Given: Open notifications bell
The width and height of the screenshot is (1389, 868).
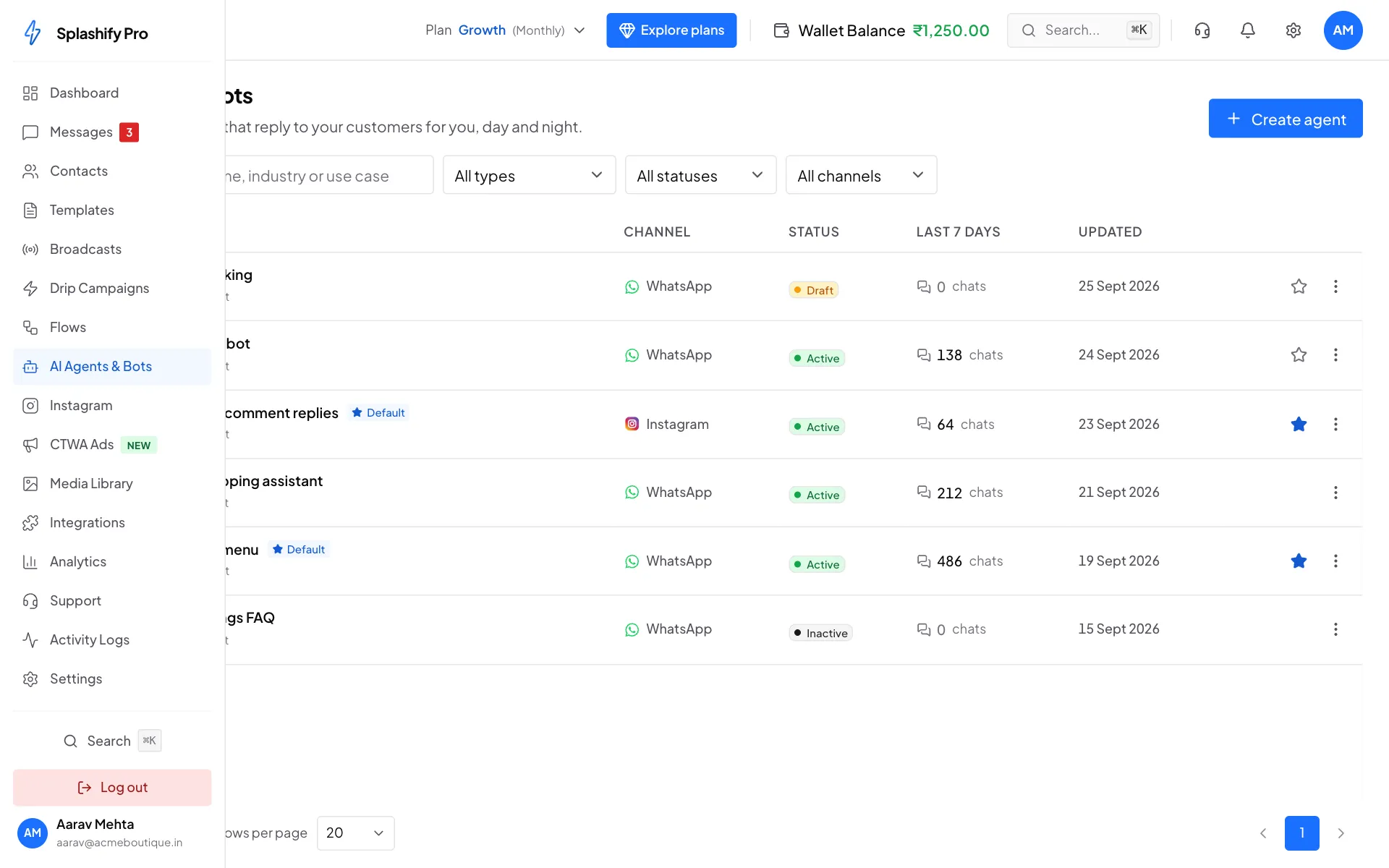Looking at the screenshot, I should [1248, 30].
